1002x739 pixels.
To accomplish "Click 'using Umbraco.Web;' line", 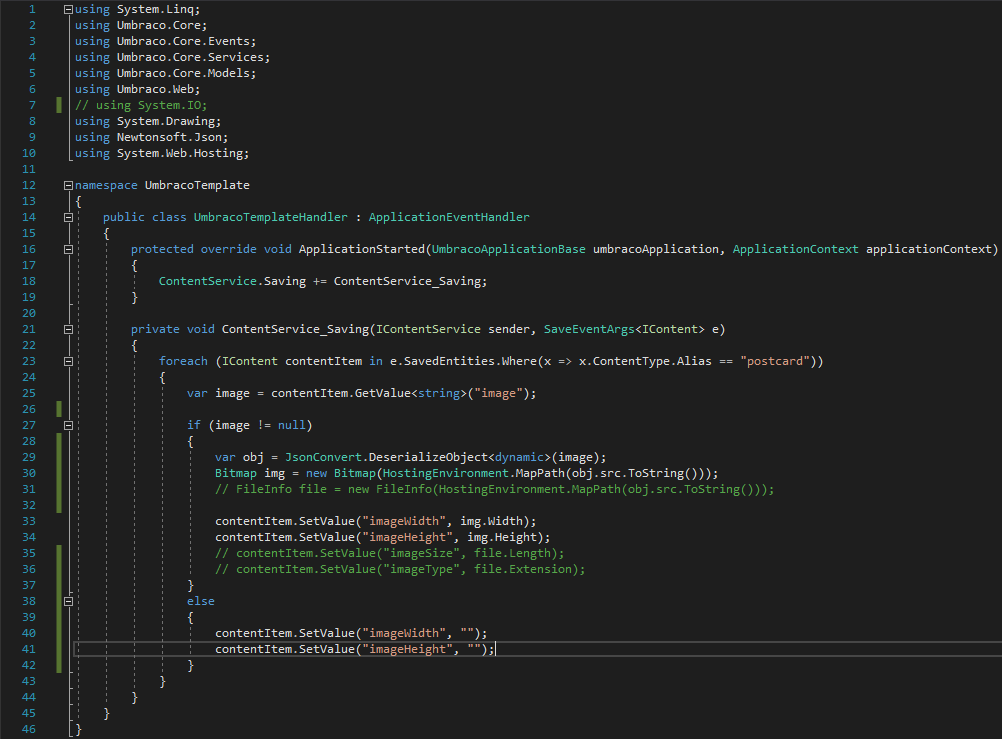I will click(137, 89).
